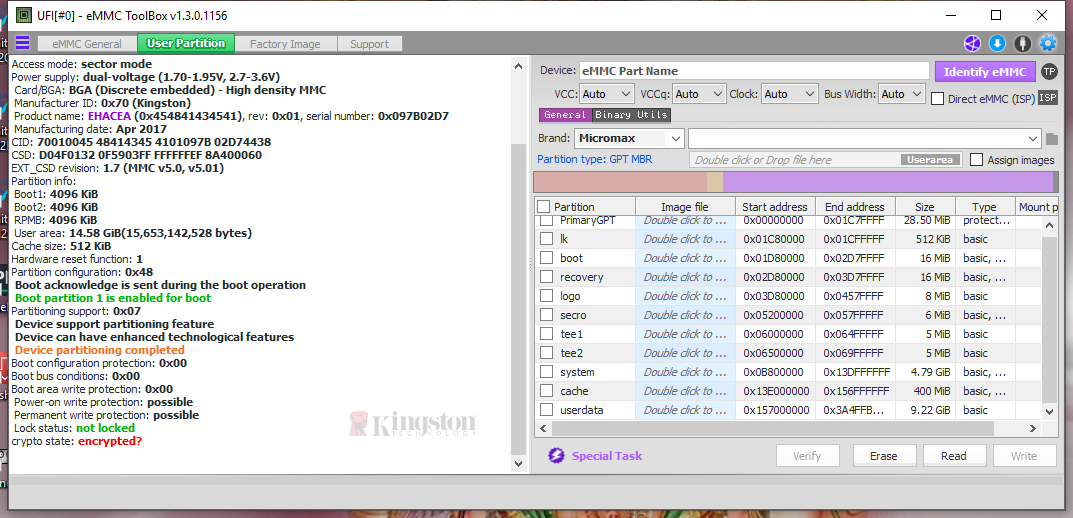1073x518 pixels.
Task: Click the UFI application title bar icon
Action: 24,14
